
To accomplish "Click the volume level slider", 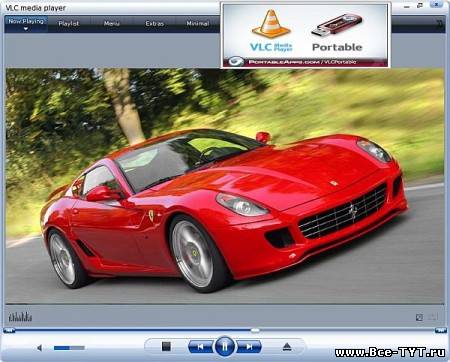I will [69, 348].
